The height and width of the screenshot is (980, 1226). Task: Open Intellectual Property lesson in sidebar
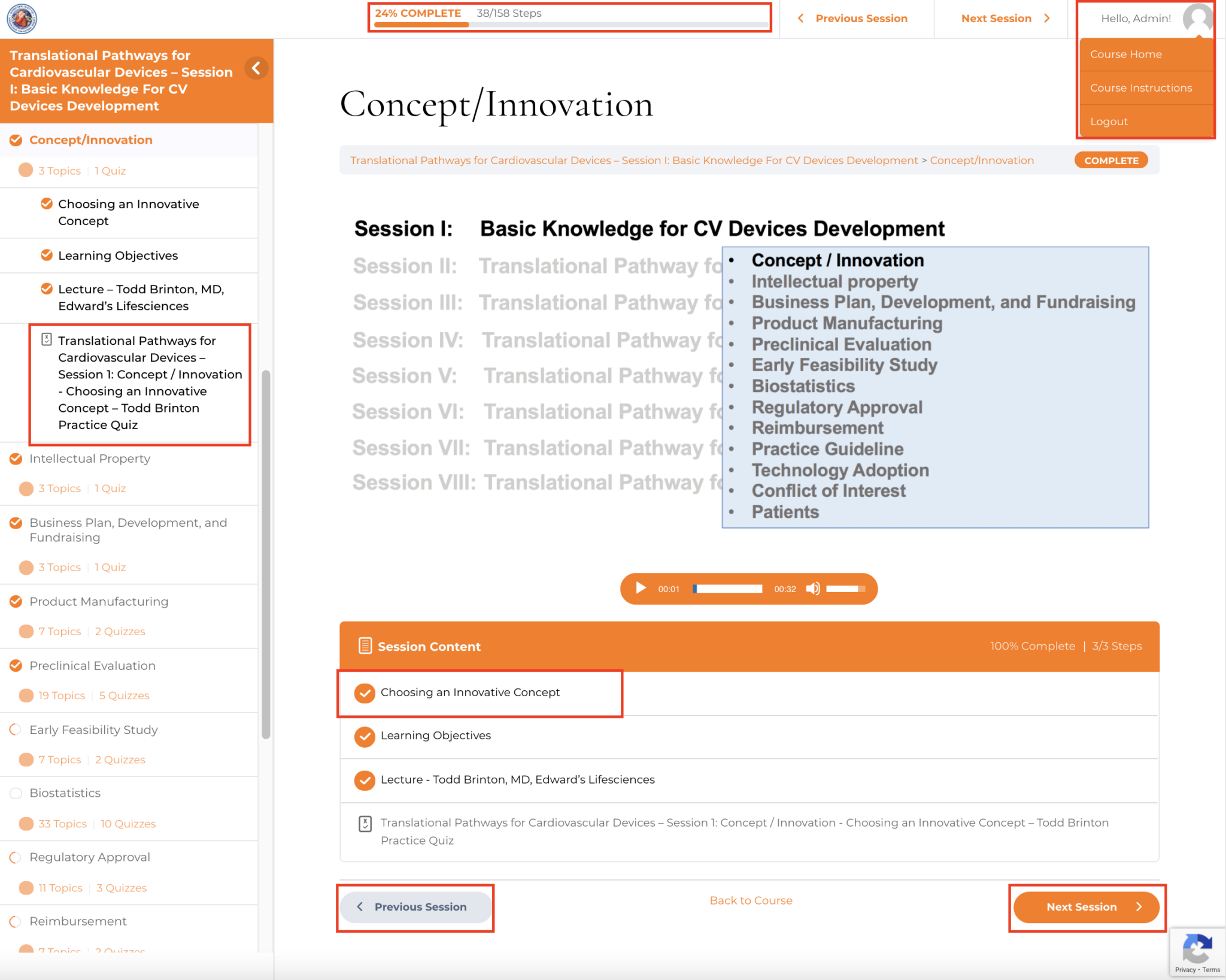point(90,459)
